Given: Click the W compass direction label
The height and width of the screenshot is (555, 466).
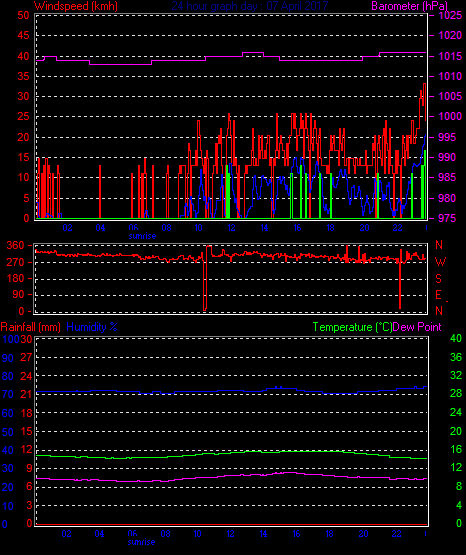Looking at the screenshot, I should 440,262.
